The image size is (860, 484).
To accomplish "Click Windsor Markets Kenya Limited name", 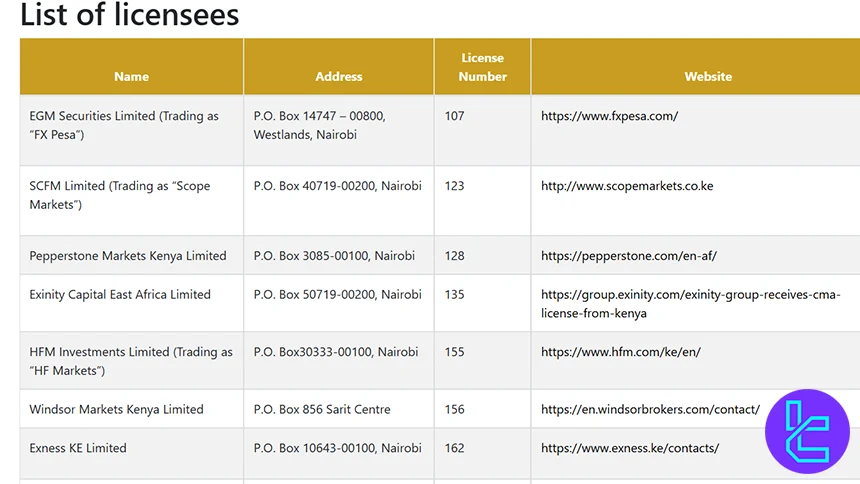I will click(116, 410).
